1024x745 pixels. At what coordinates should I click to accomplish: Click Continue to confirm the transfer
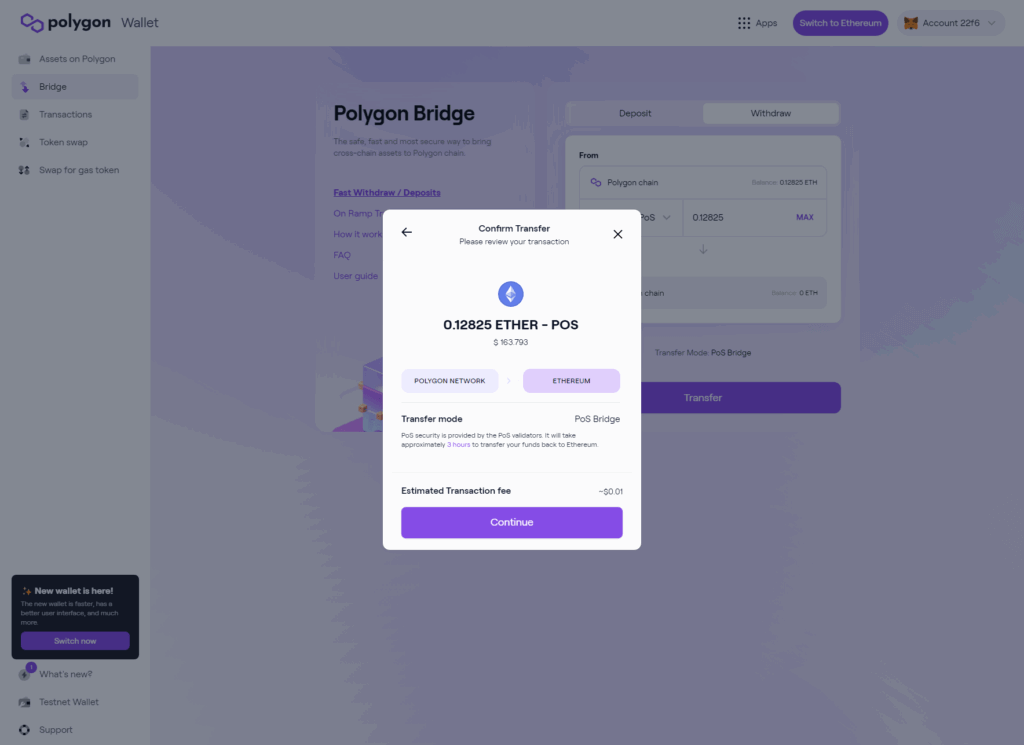tap(511, 522)
